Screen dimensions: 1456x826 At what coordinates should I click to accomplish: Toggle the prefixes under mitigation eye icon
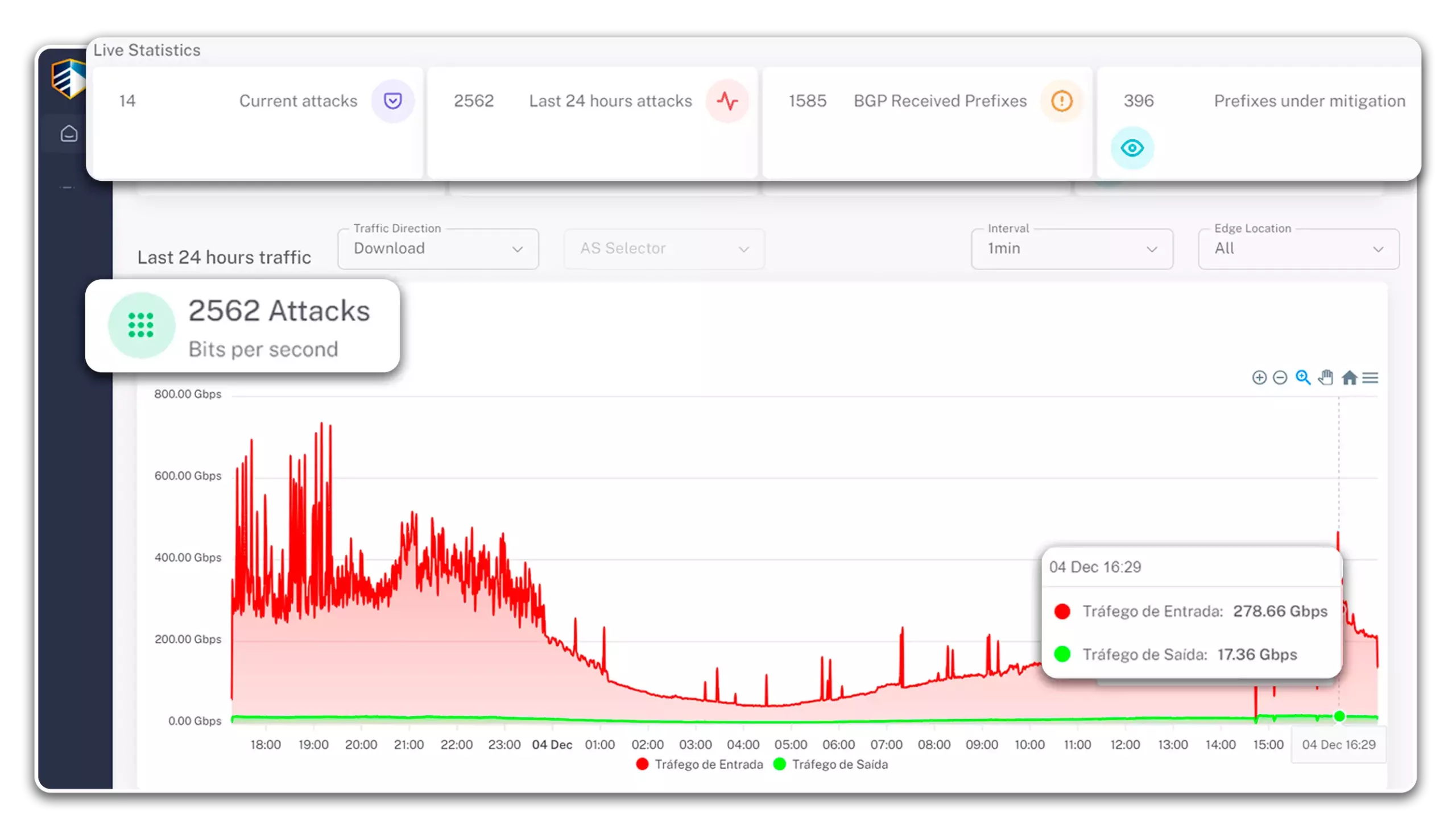pyautogui.click(x=1132, y=148)
